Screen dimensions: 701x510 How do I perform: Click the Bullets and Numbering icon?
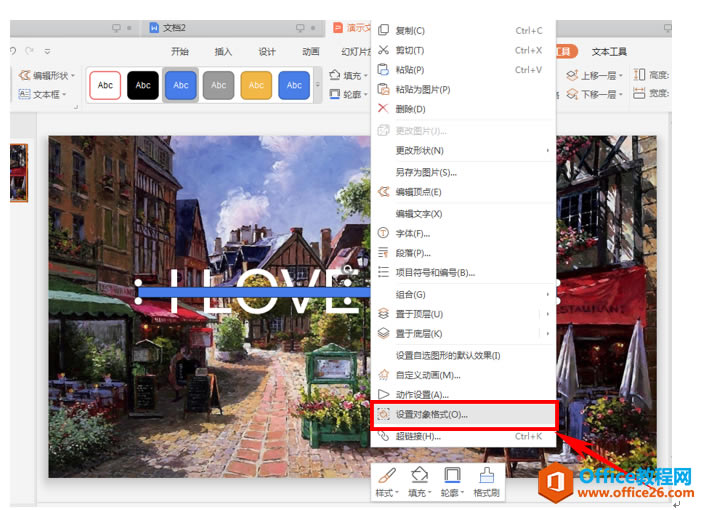pos(383,272)
